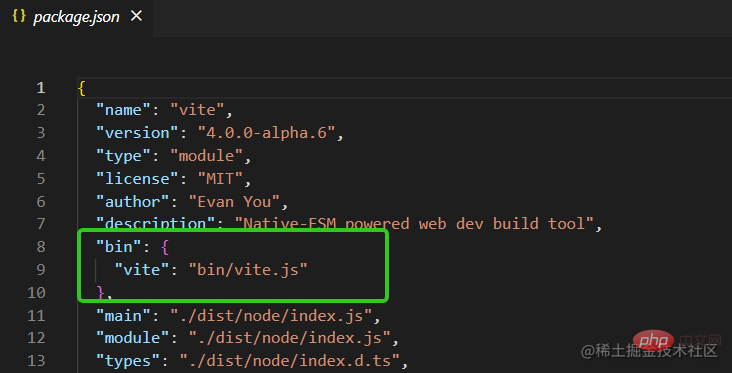Viewport: 732px width, 373px height.
Task: Click the "./dist/node/index.js" value on line 11
Action: 271,316
